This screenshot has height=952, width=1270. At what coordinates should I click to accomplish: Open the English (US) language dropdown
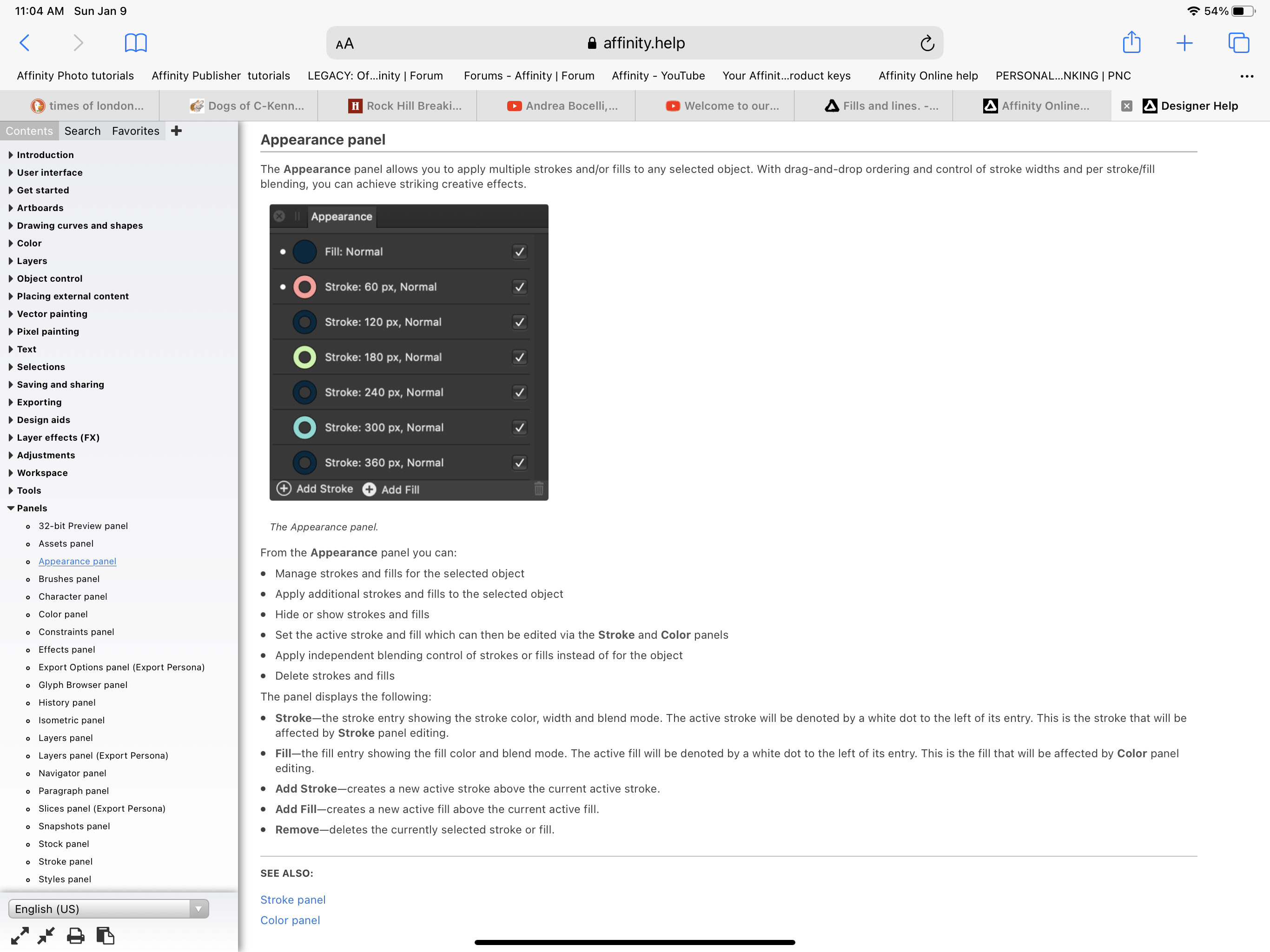198,909
